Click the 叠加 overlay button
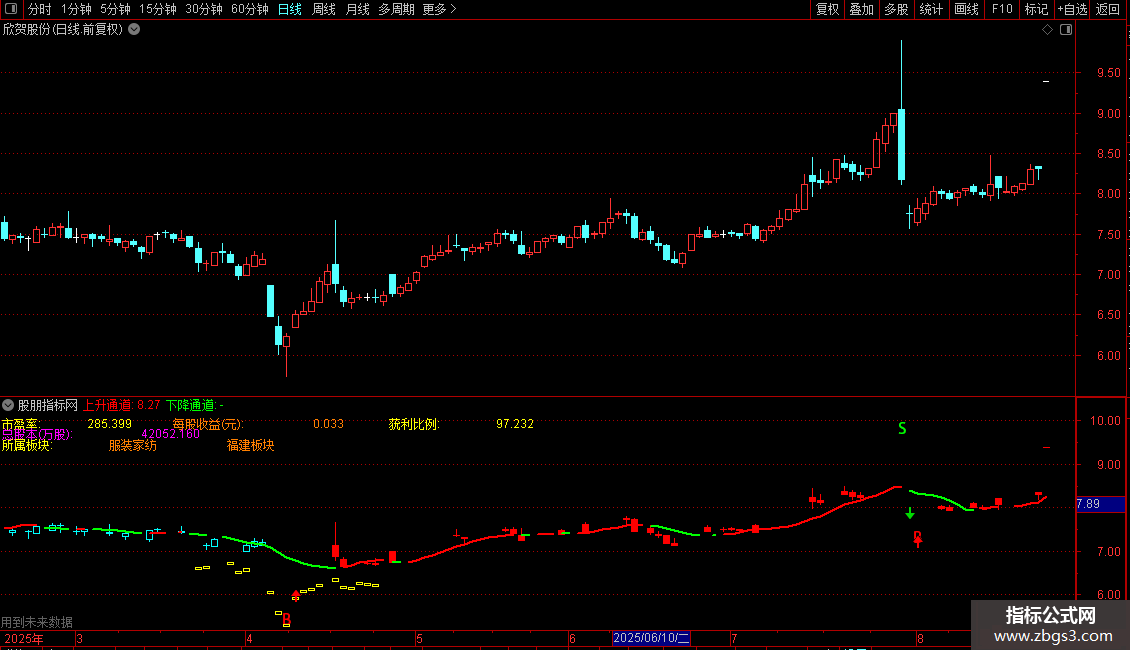1130x650 pixels. tap(861, 9)
